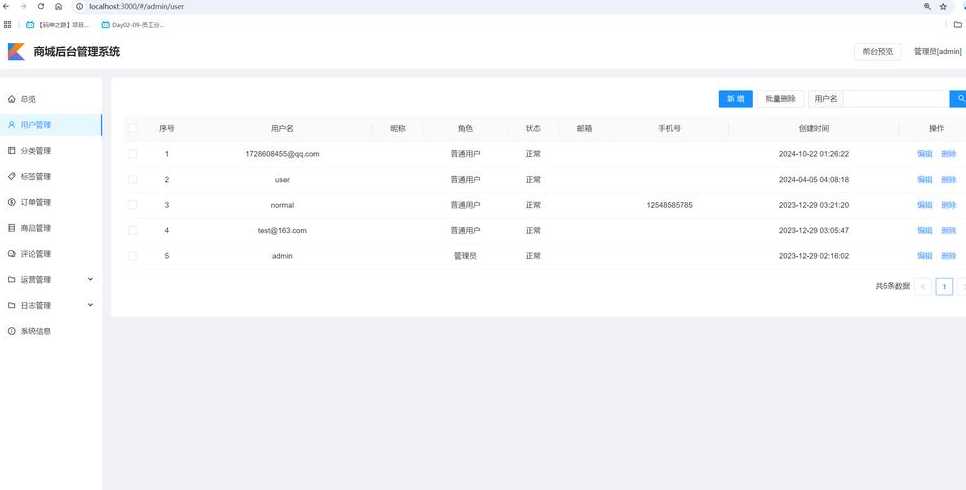Viewport: 966px width, 490px height.
Task: Click the tag icon beside 标签管理
Action: pyautogui.click(x=11, y=176)
